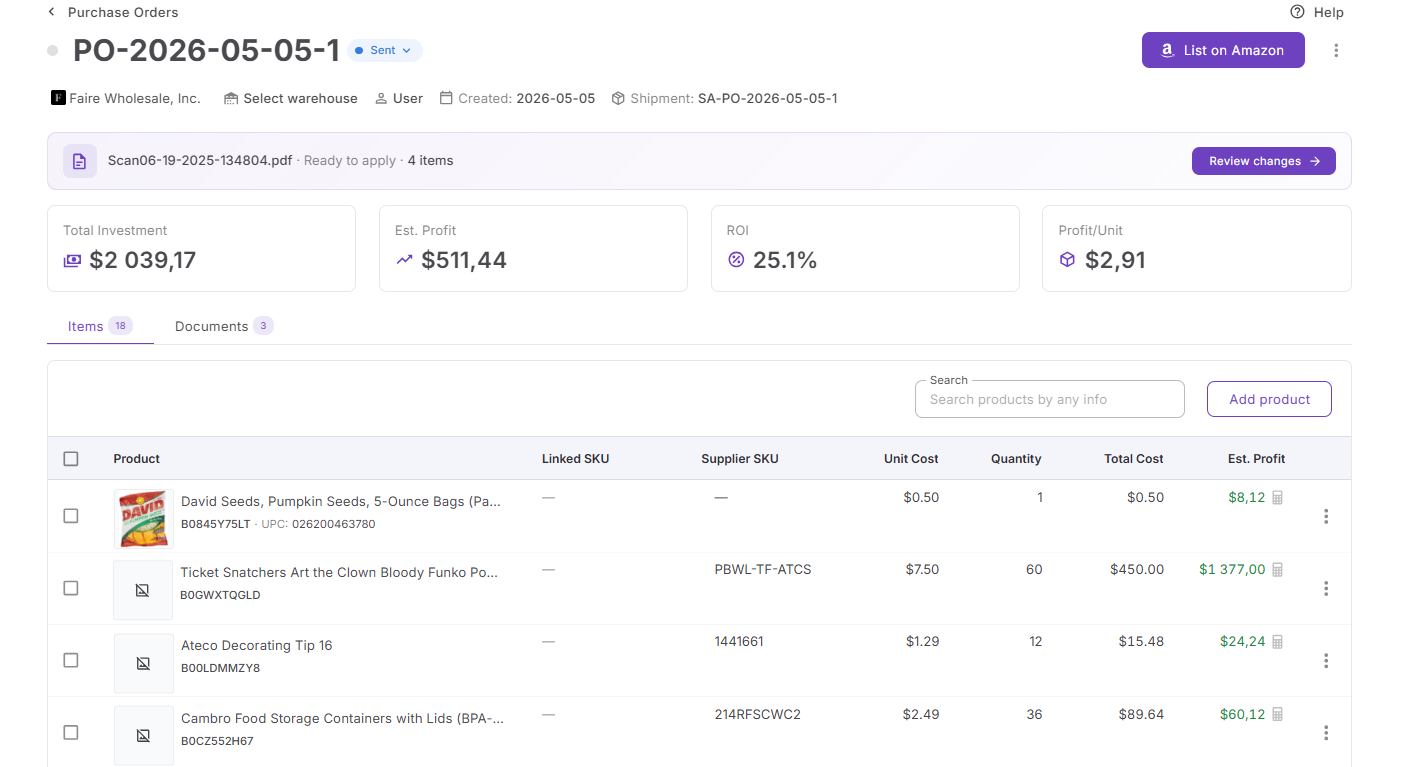Open the PO options three-dot menu
The width and height of the screenshot is (1418, 767).
point(1336,50)
